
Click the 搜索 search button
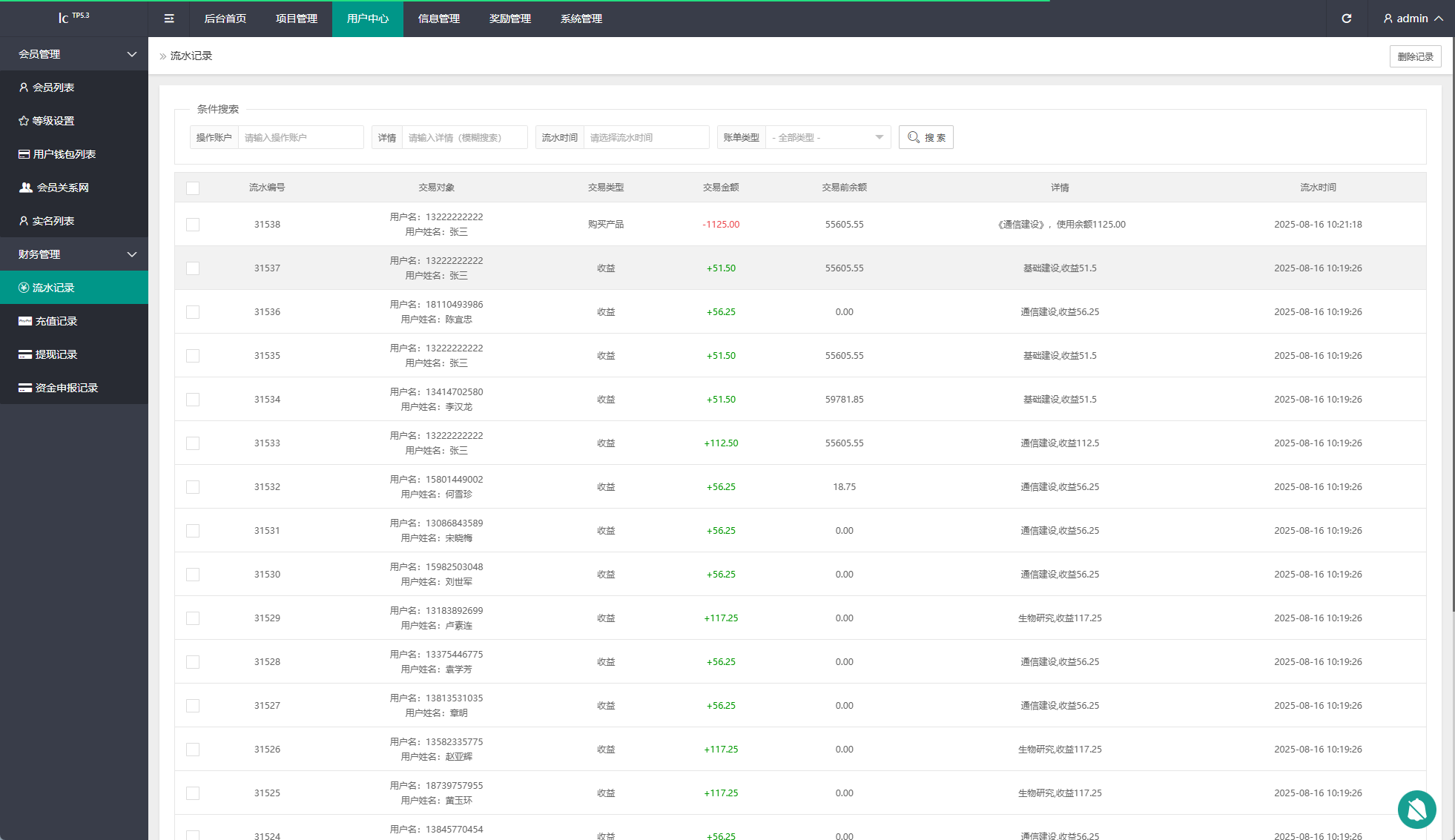pos(926,138)
